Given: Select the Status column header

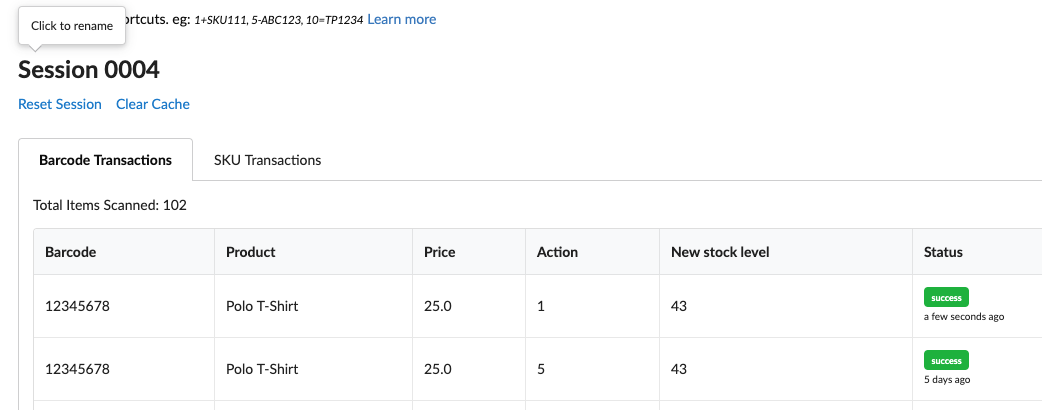Looking at the screenshot, I should (x=943, y=252).
